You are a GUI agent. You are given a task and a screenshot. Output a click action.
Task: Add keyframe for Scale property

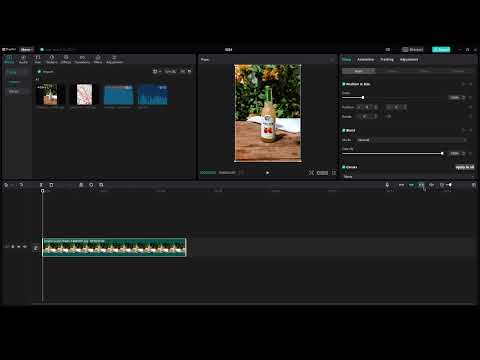pyautogui.click(x=470, y=98)
